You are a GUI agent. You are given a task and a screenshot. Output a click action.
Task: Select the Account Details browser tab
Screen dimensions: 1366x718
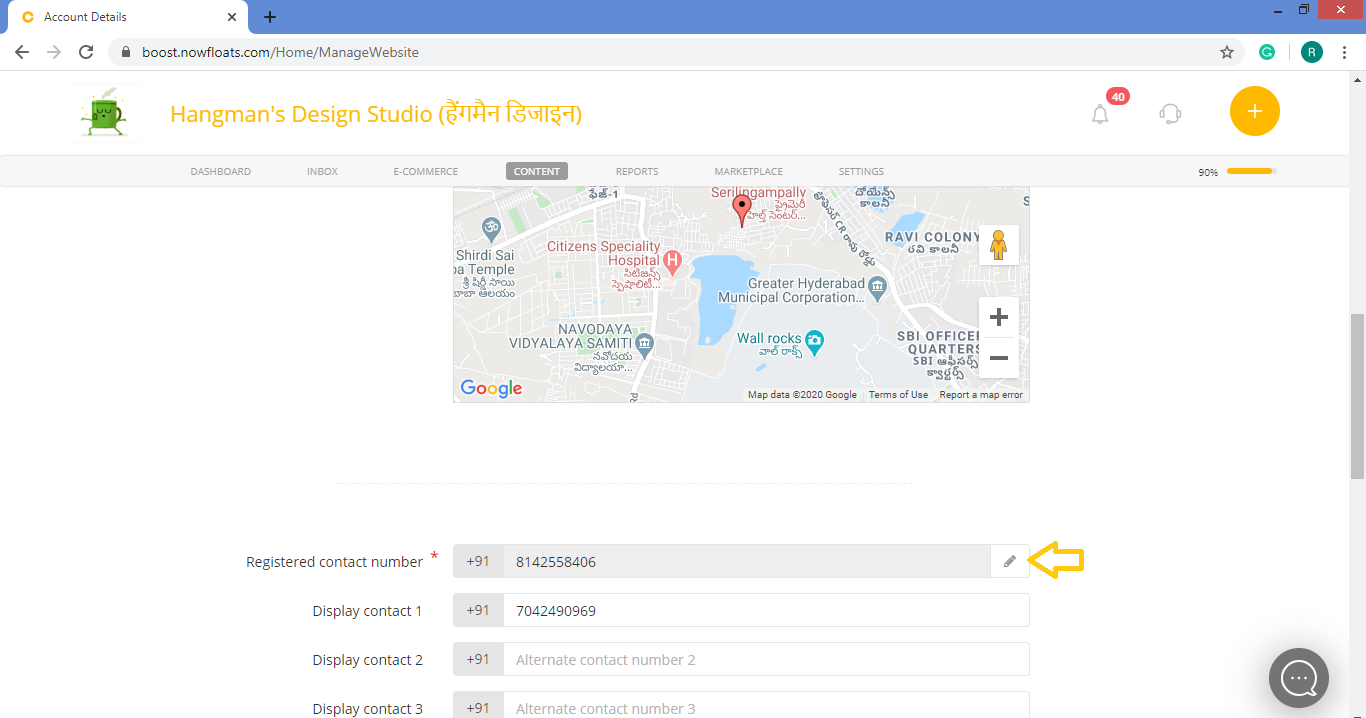[x=126, y=17]
